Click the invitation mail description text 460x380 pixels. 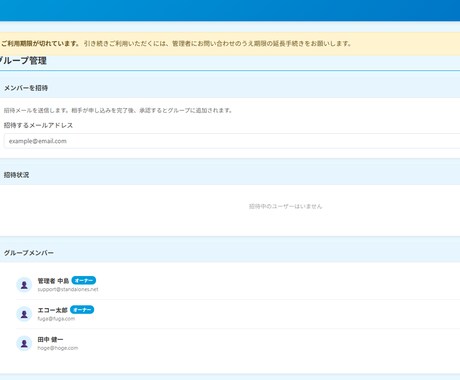tap(118, 110)
